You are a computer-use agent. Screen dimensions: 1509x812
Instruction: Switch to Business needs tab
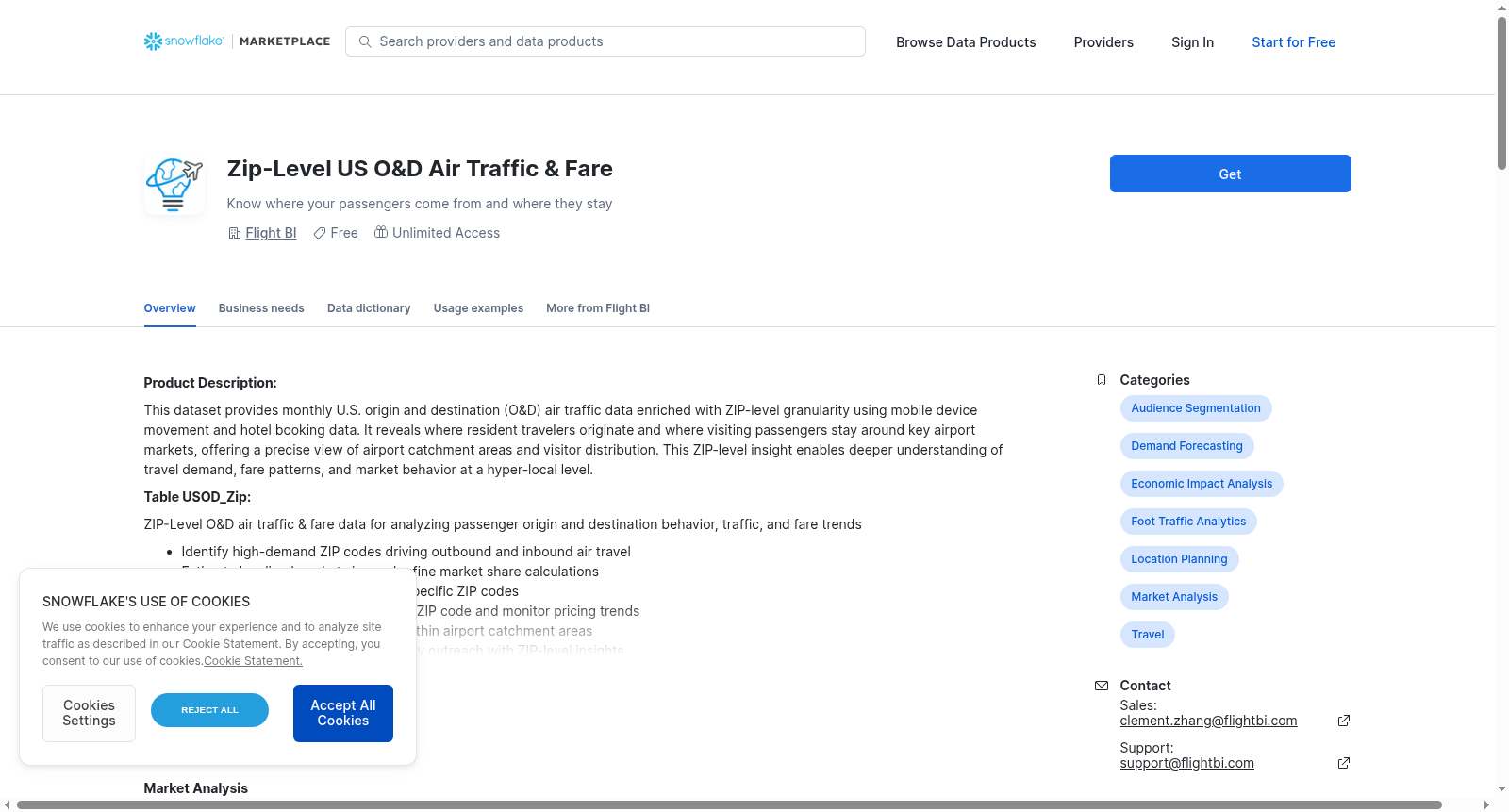pos(261,308)
